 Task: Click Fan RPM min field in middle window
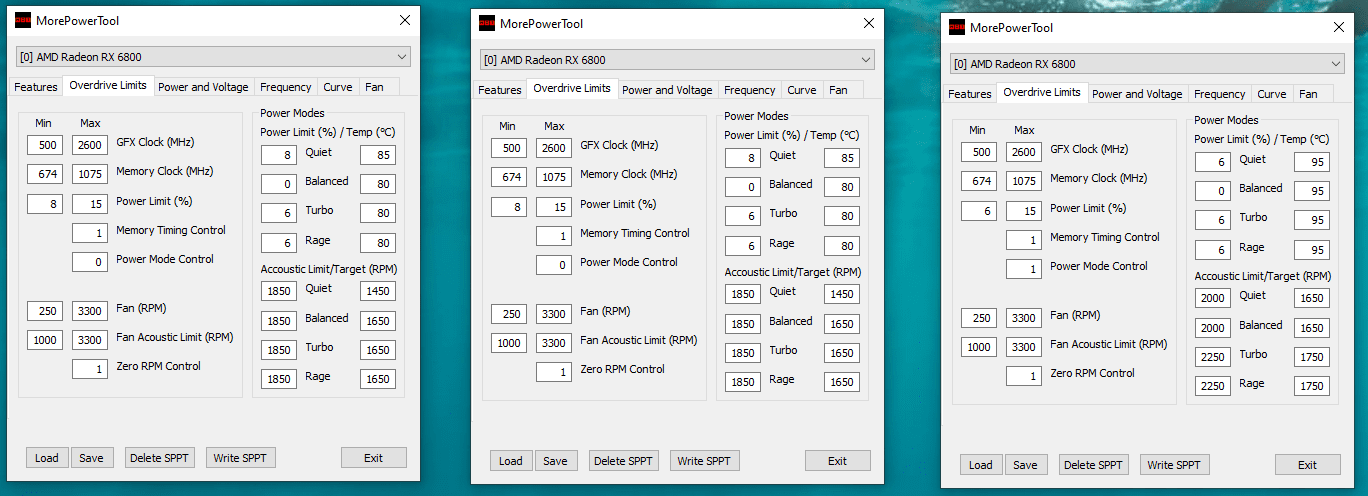[x=508, y=314]
